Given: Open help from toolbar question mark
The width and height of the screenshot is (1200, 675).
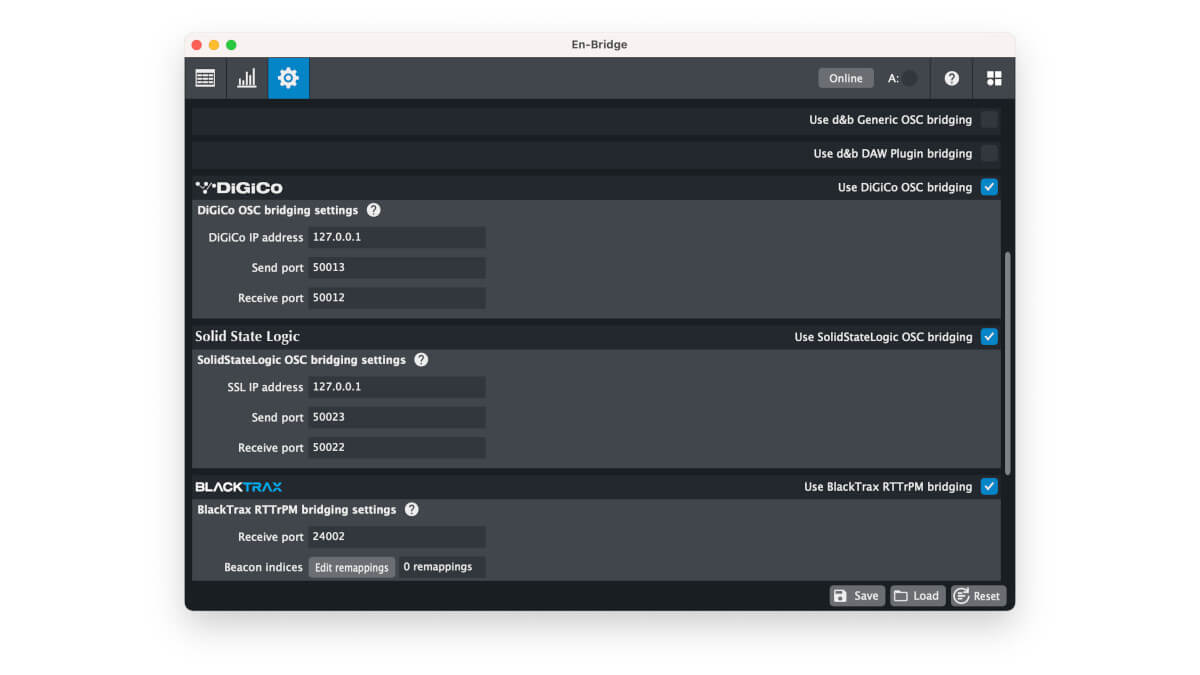Looking at the screenshot, I should tap(952, 78).
